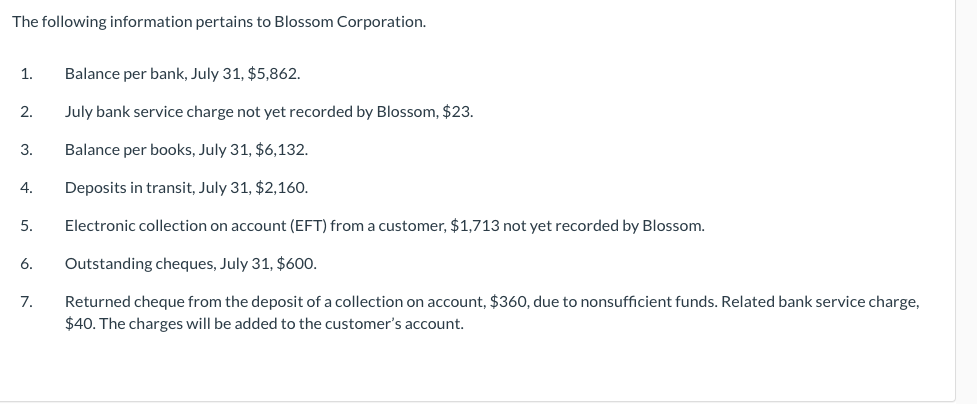Click the list number 6 marker
The height and width of the screenshot is (404, 977).
pos(26,264)
